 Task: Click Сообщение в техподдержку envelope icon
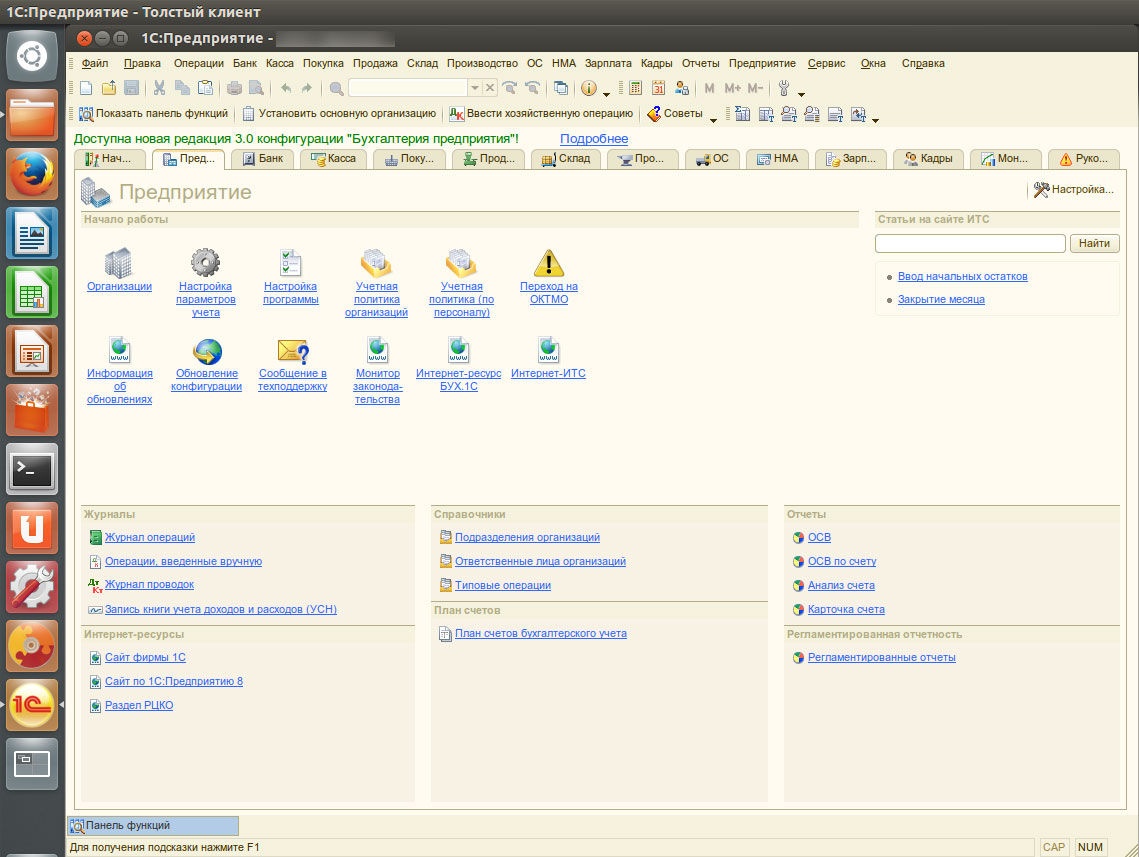coord(292,350)
